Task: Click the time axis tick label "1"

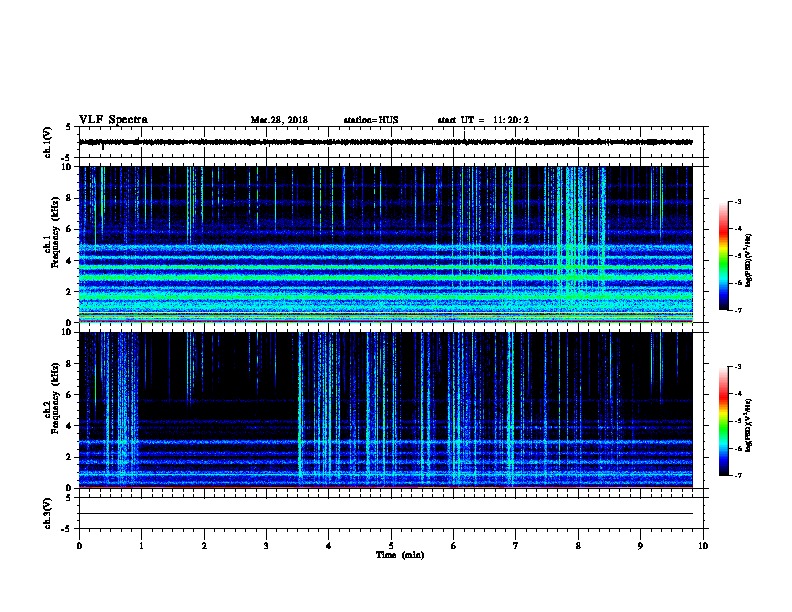Action: click(141, 546)
